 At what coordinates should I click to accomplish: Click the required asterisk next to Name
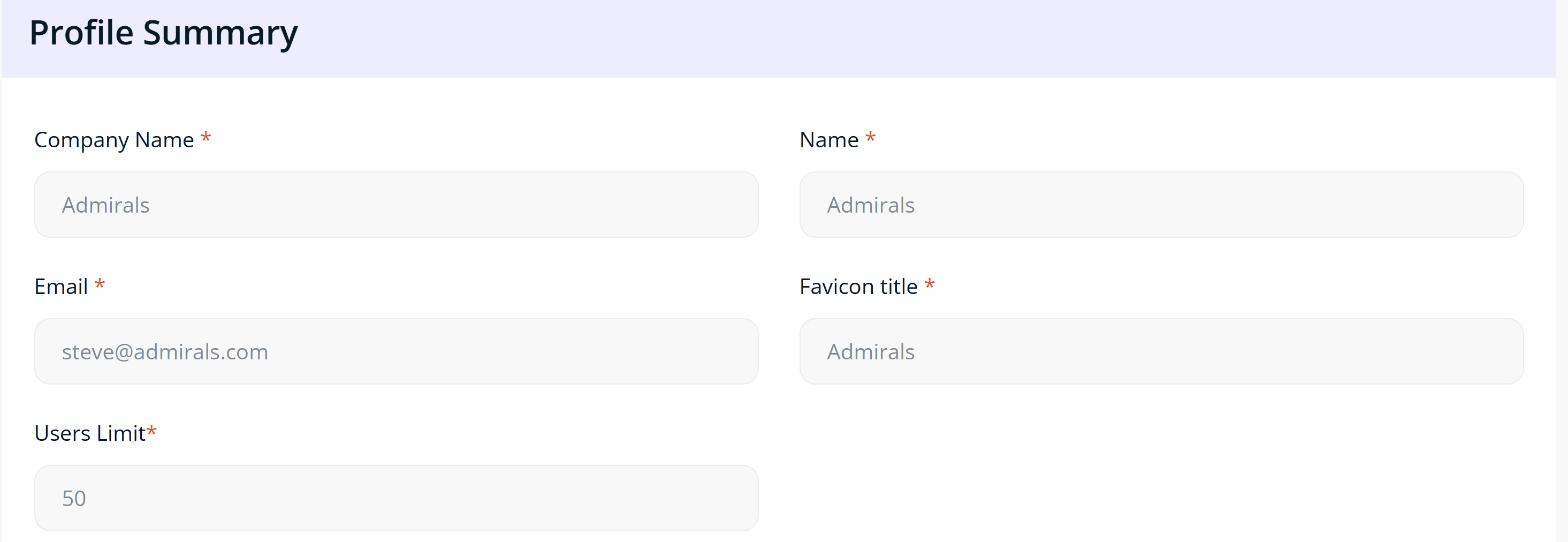(871, 138)
